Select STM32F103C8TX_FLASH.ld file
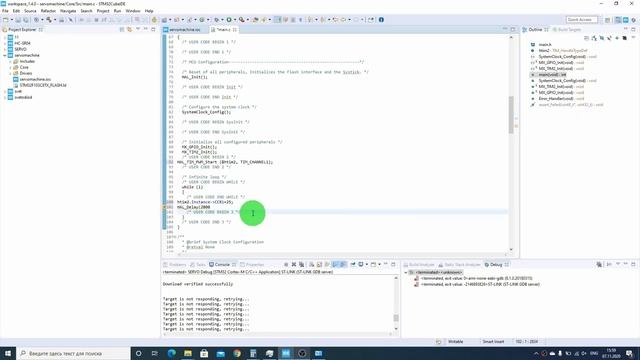640x360 pixels. [x=40, y=85]
